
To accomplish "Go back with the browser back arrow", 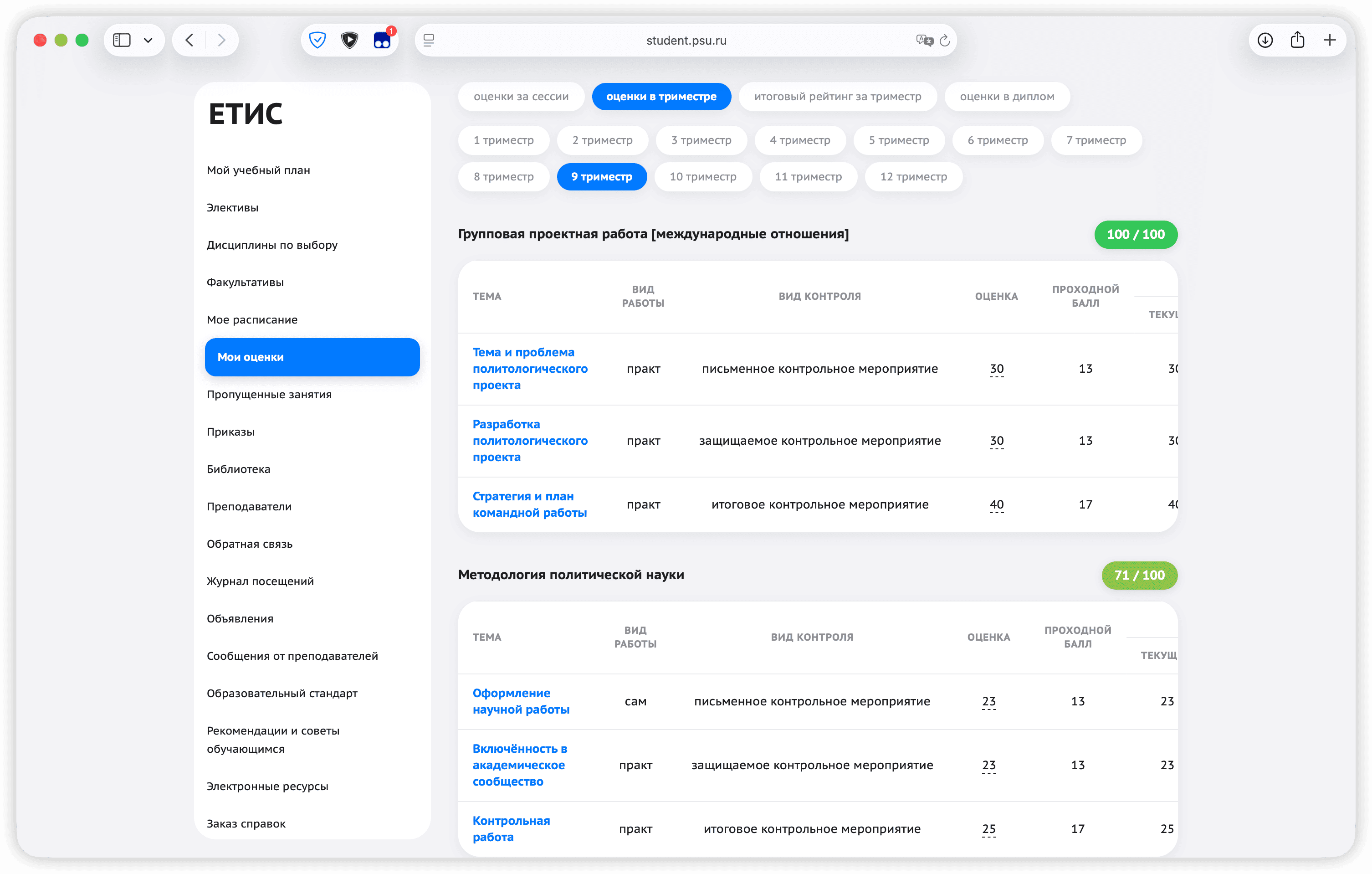I will [190, 41].
